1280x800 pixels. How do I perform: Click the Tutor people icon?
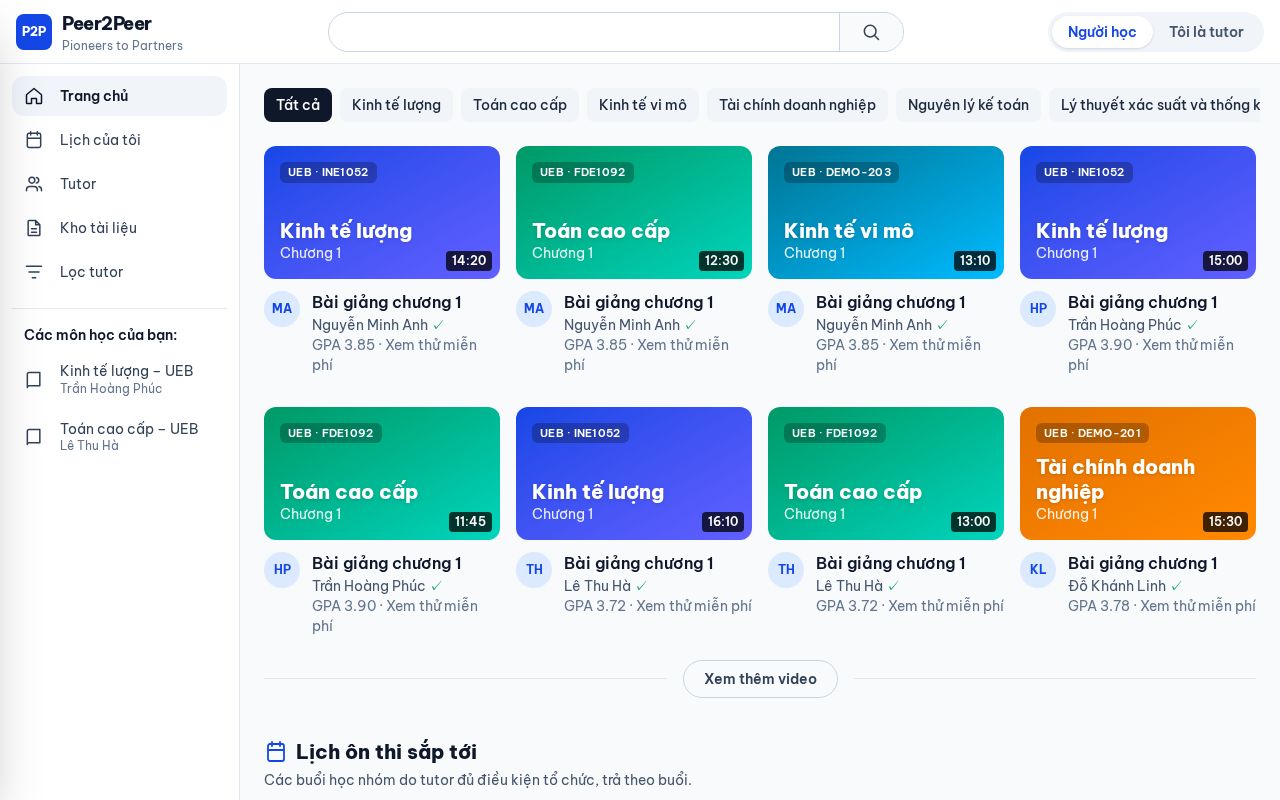pos(34,184)
